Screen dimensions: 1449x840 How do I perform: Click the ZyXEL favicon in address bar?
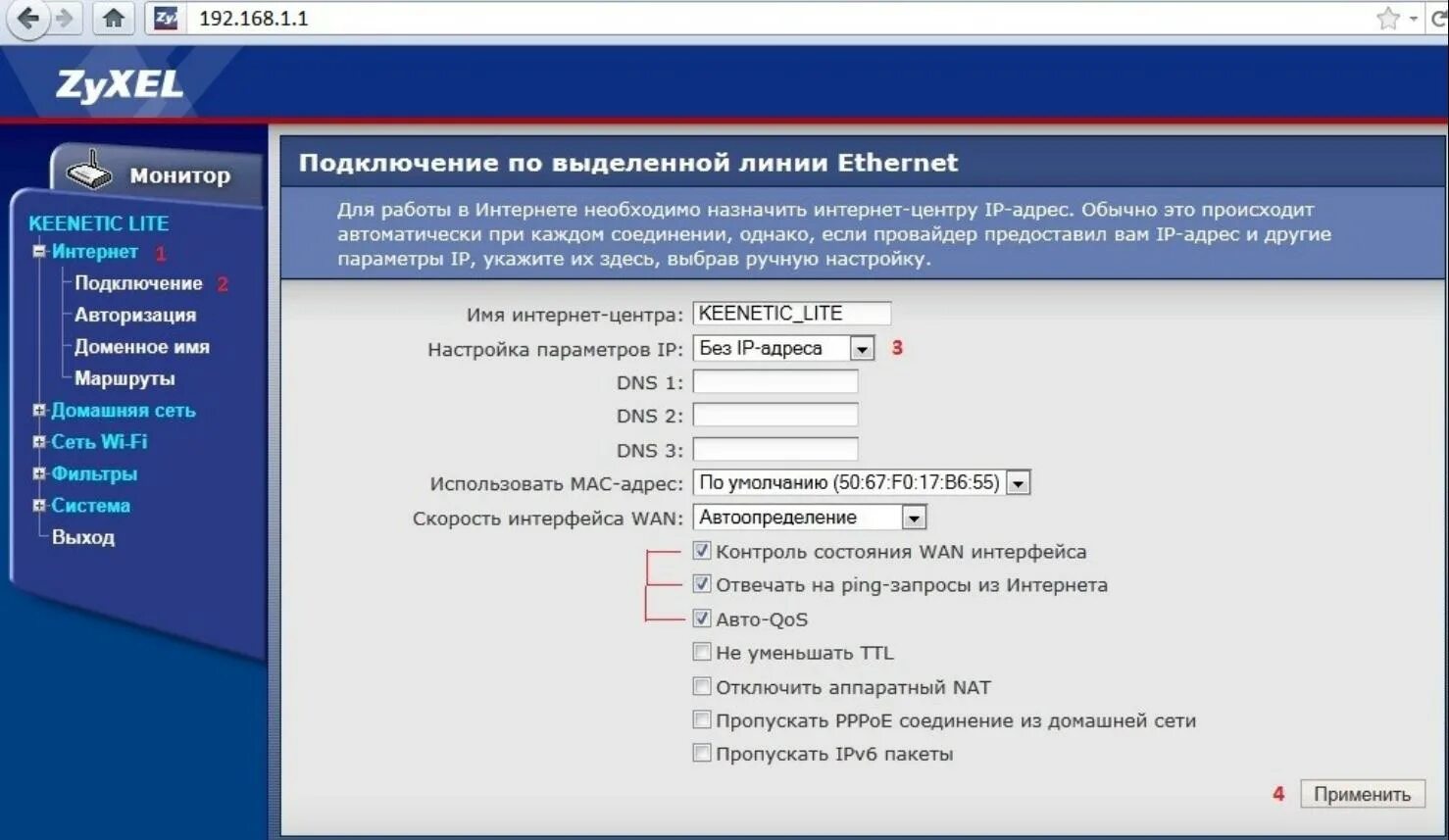(167, 19)
